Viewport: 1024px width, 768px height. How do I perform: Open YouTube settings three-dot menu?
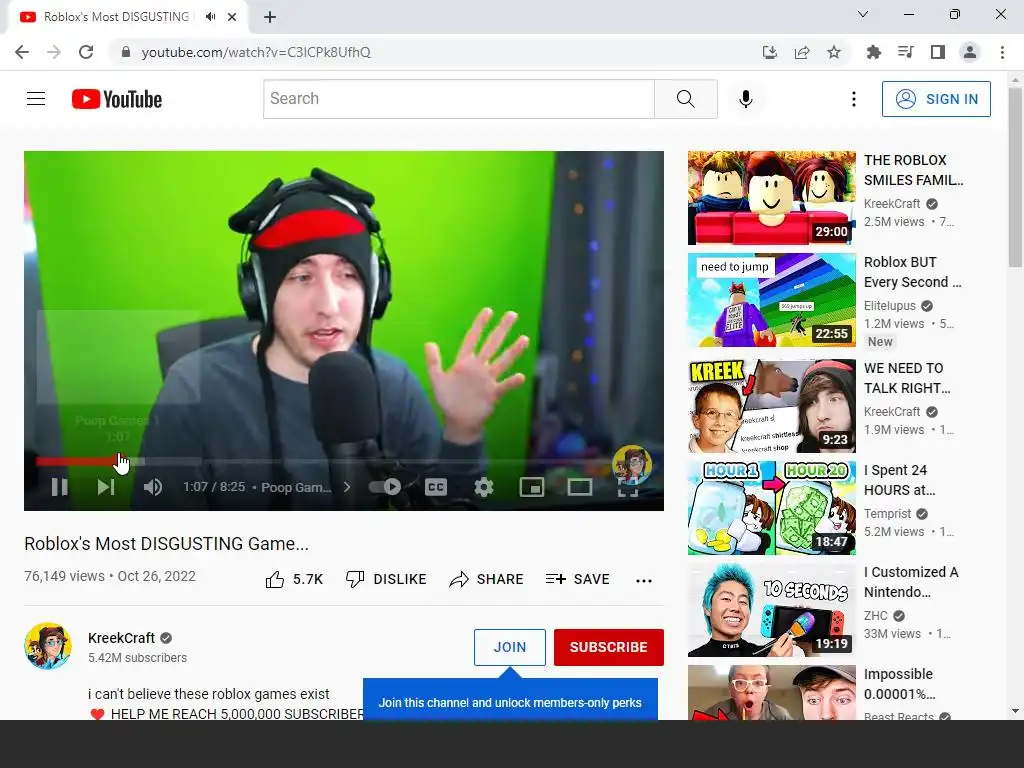coord(854,99)
